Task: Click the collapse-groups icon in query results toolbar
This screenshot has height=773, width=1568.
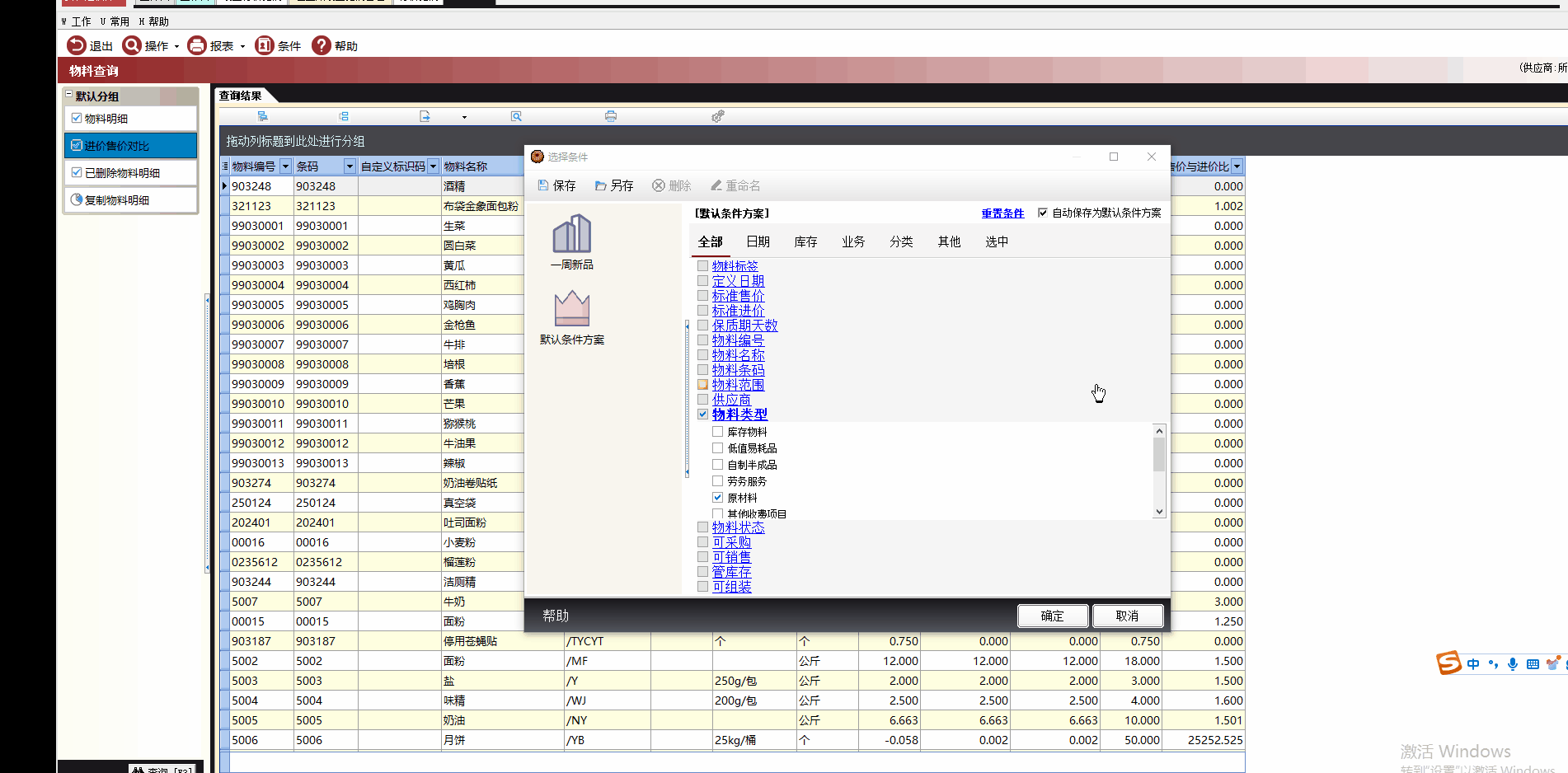Action: tap(344, 116)
